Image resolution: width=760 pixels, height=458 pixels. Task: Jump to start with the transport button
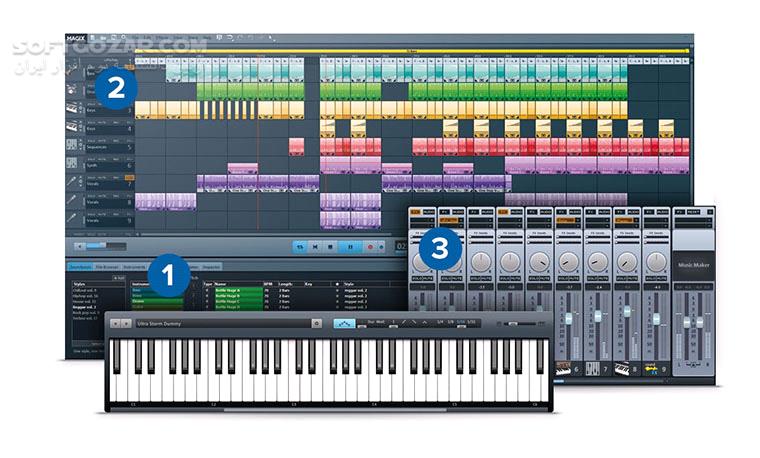315,247
